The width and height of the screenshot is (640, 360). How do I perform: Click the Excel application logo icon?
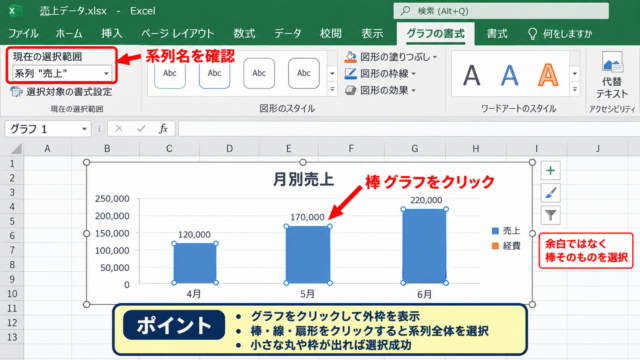pyautogui.click(x=14, y=11)
